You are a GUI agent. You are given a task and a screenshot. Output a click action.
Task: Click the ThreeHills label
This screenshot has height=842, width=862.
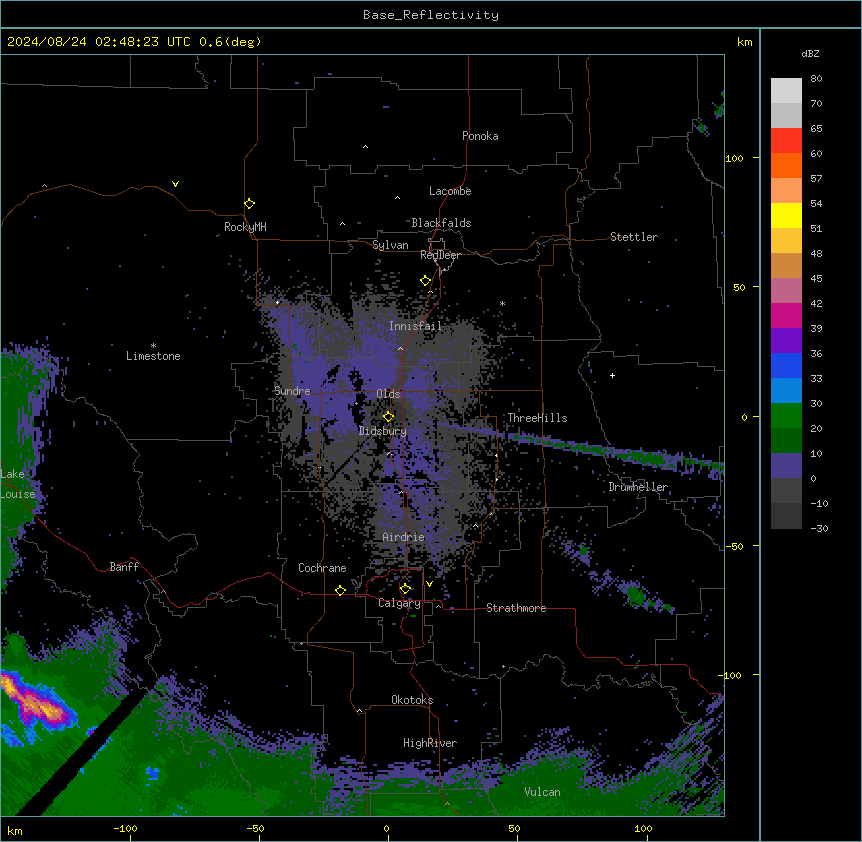click(x=537, y=418)
